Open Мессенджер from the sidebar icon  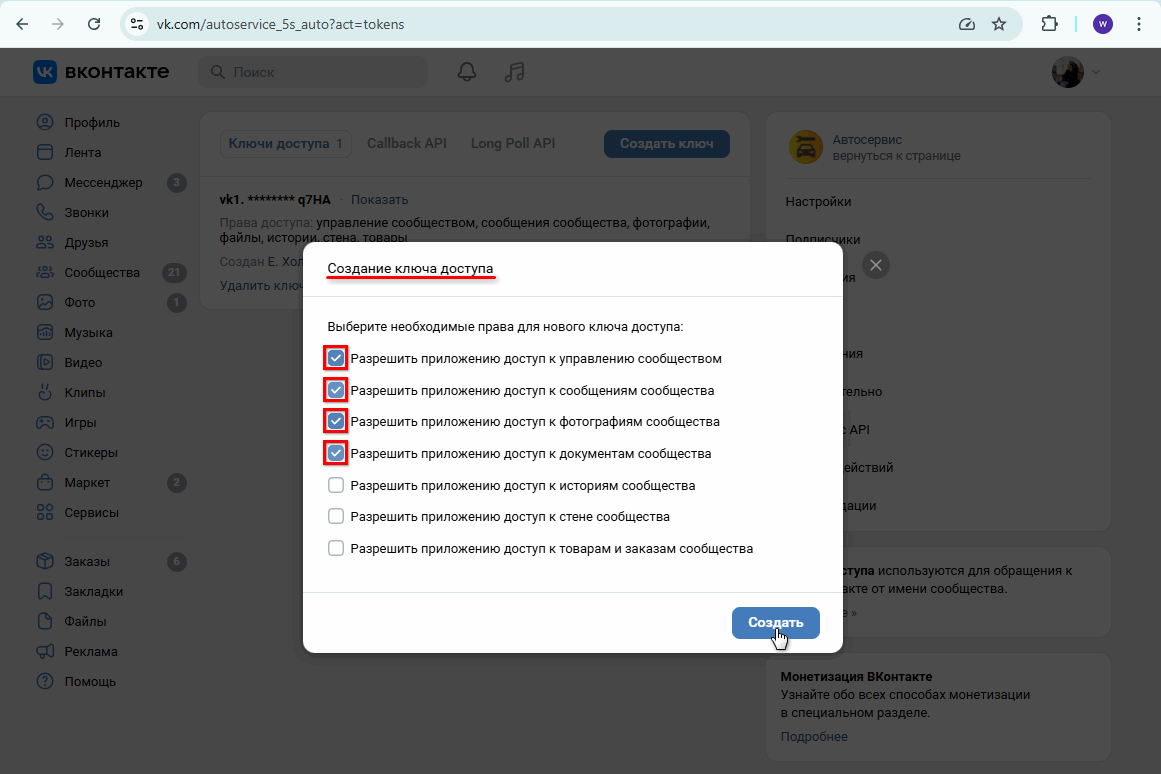45,182
